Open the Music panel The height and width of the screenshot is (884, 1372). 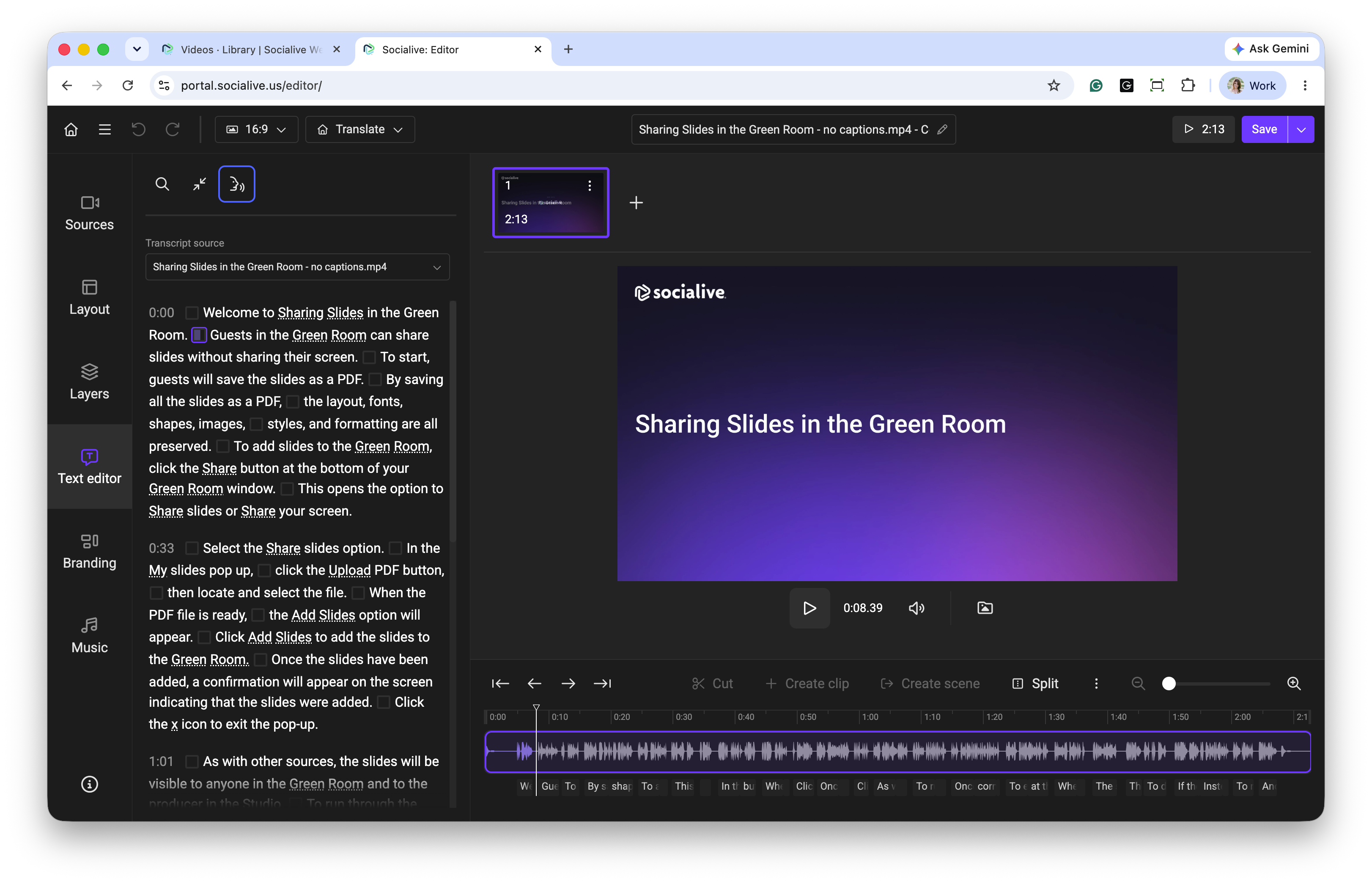[90, 636]
